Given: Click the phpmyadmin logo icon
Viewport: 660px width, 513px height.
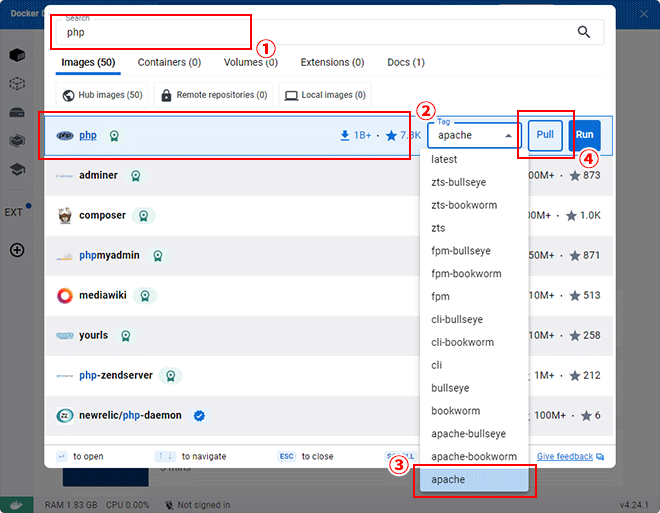Looking at the screenshot, I should tap(64, 256).
